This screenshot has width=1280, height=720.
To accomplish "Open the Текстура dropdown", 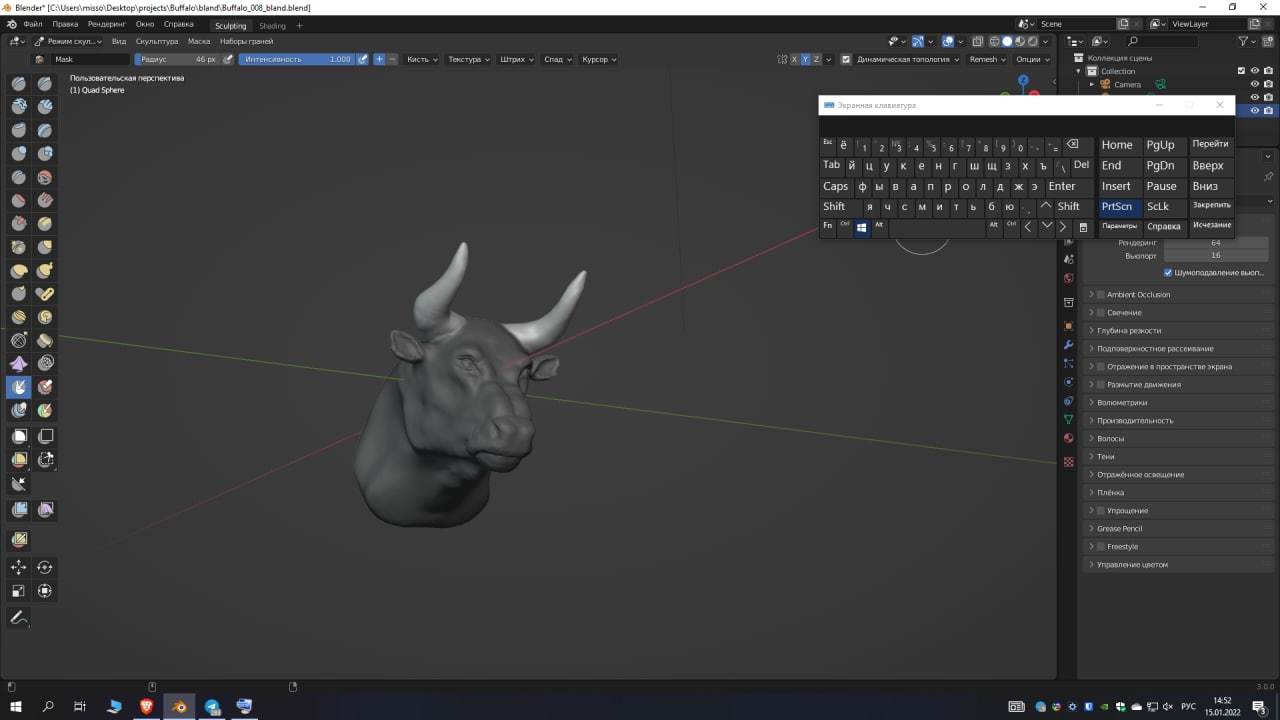I will [x=468, y=59].
